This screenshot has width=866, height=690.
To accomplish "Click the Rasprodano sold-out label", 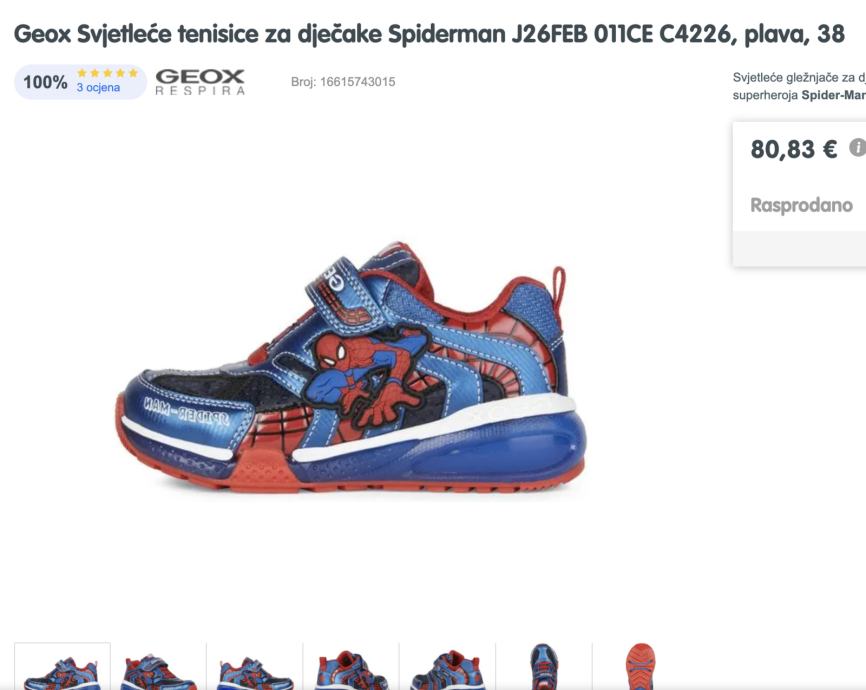I will pyautogui.click(x=801, y=205).
